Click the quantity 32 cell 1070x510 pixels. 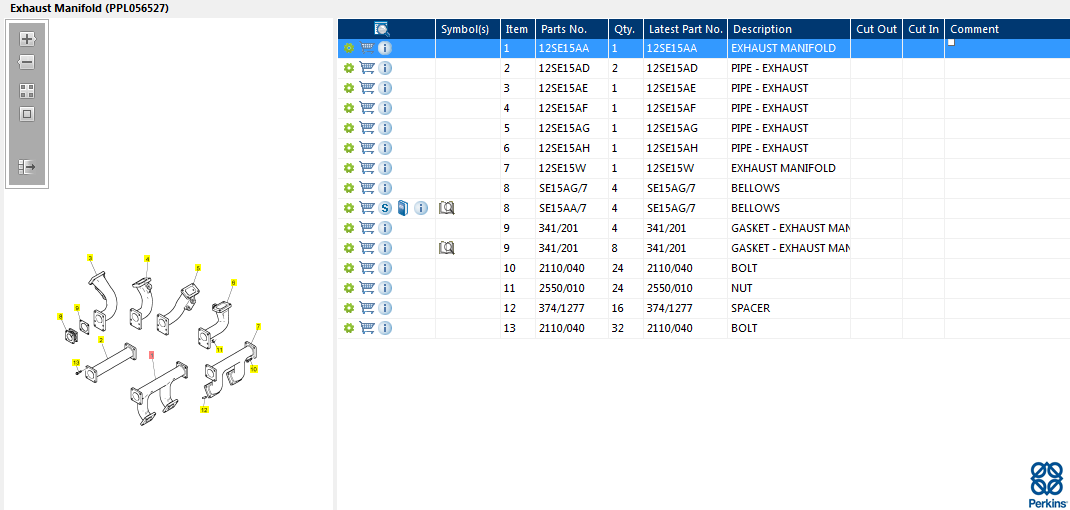coord(625,328)
